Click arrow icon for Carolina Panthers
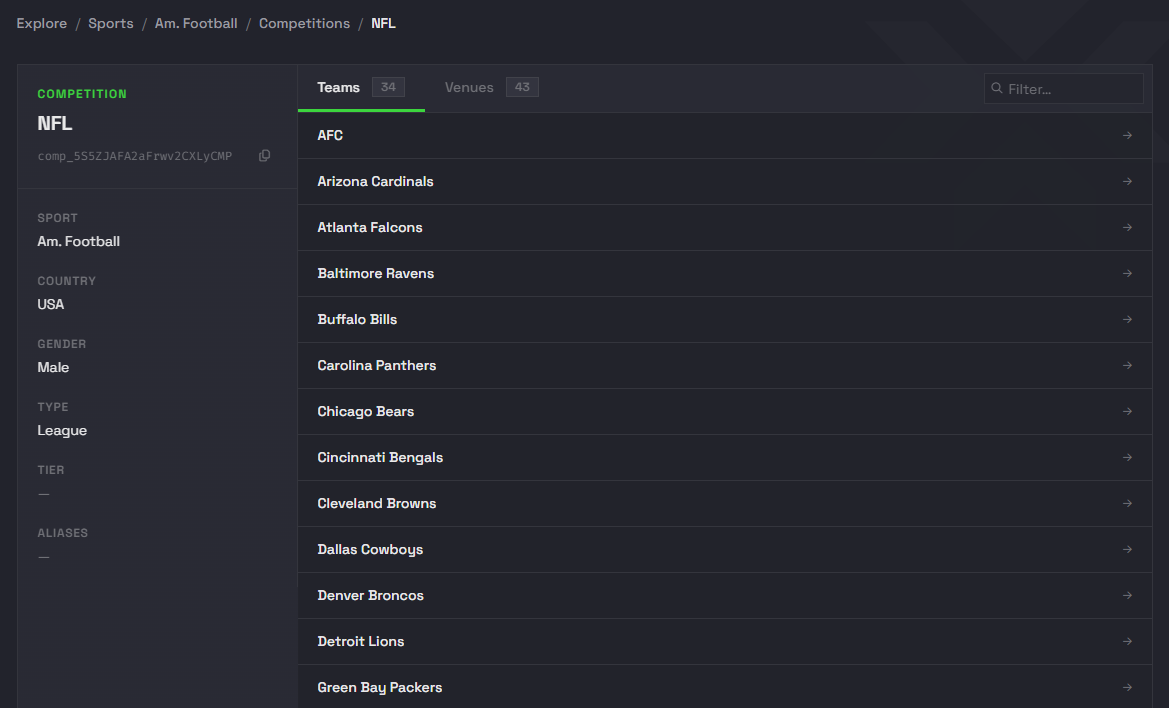Image resolution: width=1169 pixels, height=708 pixels. 1127,366
